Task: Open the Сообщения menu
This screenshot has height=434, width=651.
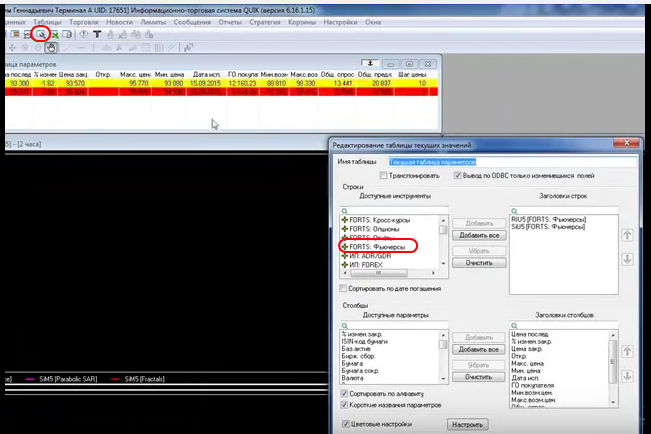Action: pyautogui.click(x=192, y=22)
